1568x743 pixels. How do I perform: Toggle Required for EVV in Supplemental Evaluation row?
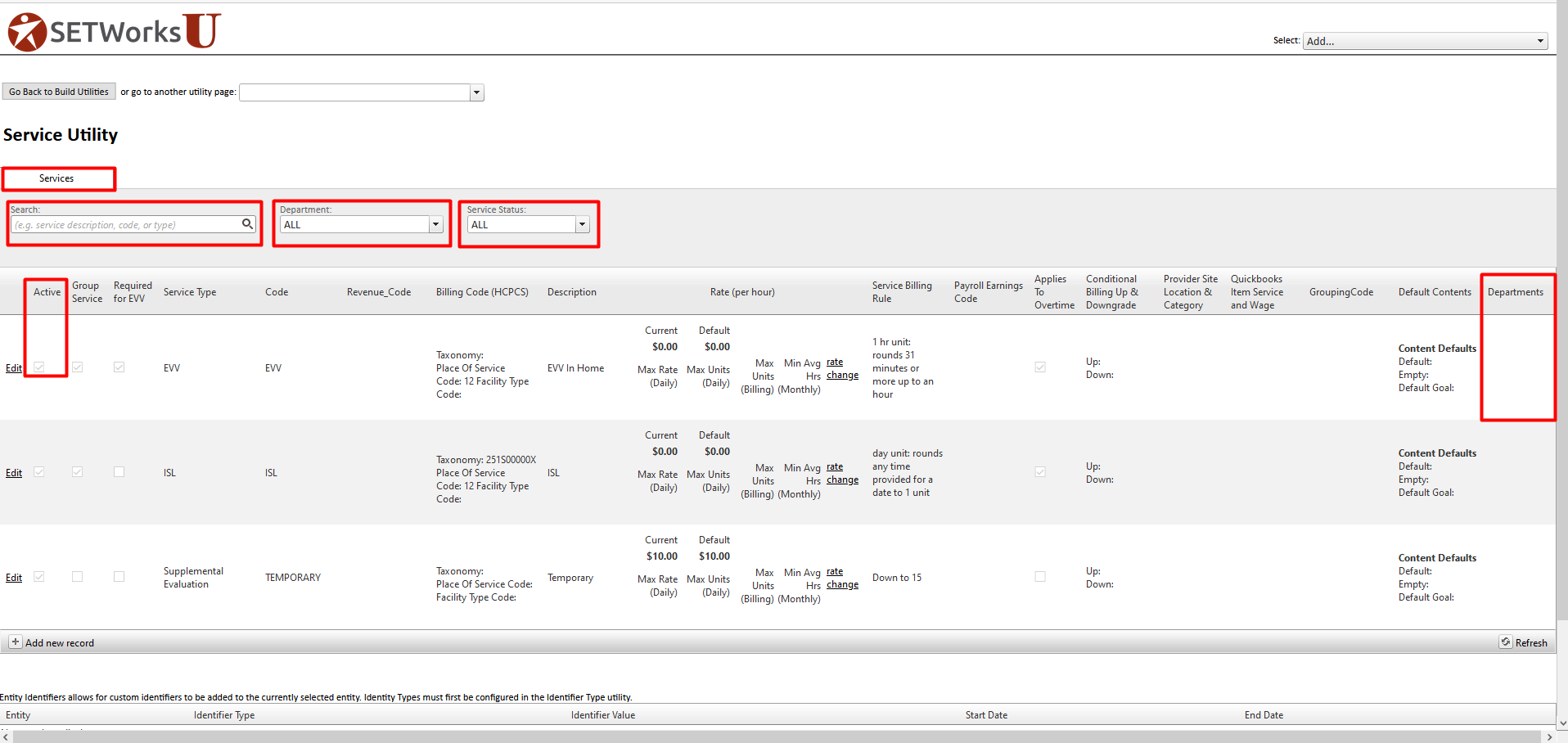click(x=119, y=577)
